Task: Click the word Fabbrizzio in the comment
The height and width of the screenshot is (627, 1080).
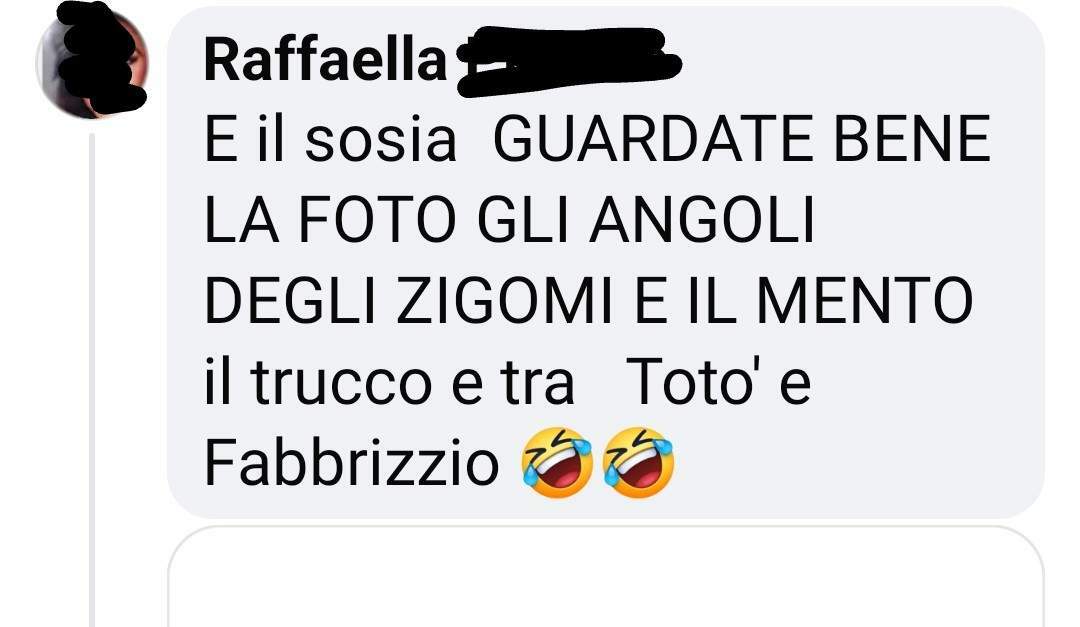Action: pos(351,463)
